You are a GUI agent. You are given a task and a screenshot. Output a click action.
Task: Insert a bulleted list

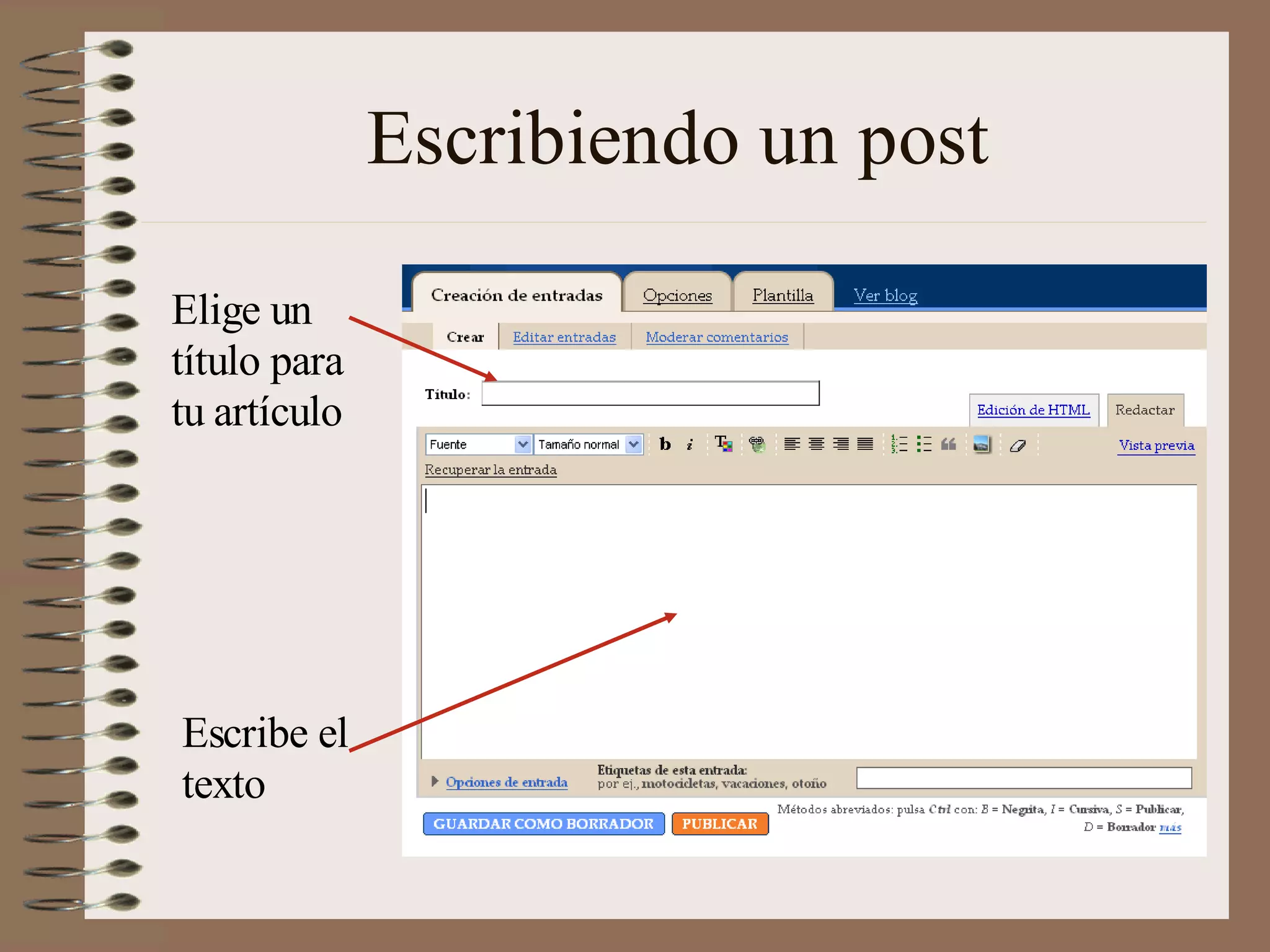pos(924,444)
